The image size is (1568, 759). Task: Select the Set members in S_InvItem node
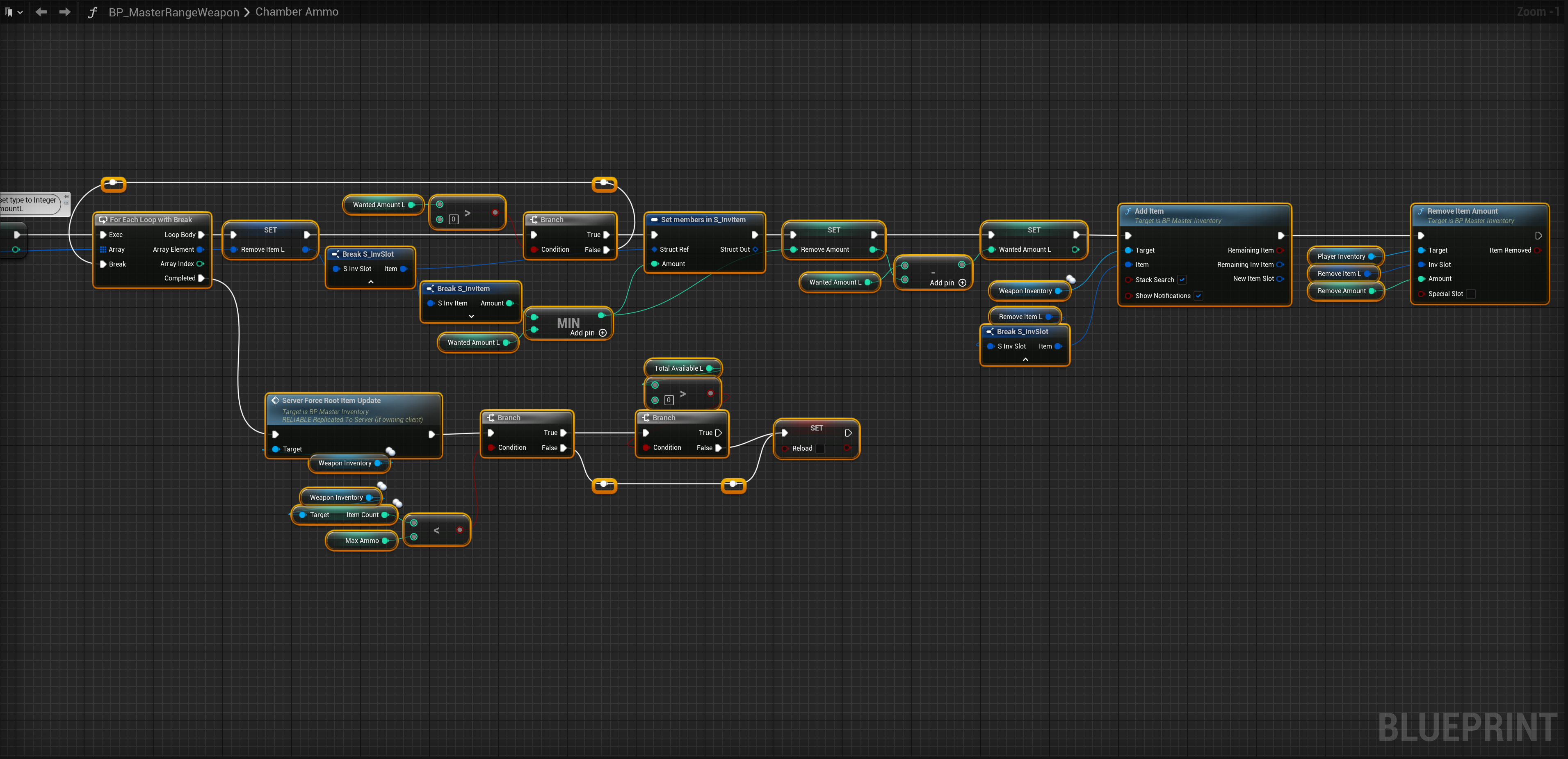703,220
